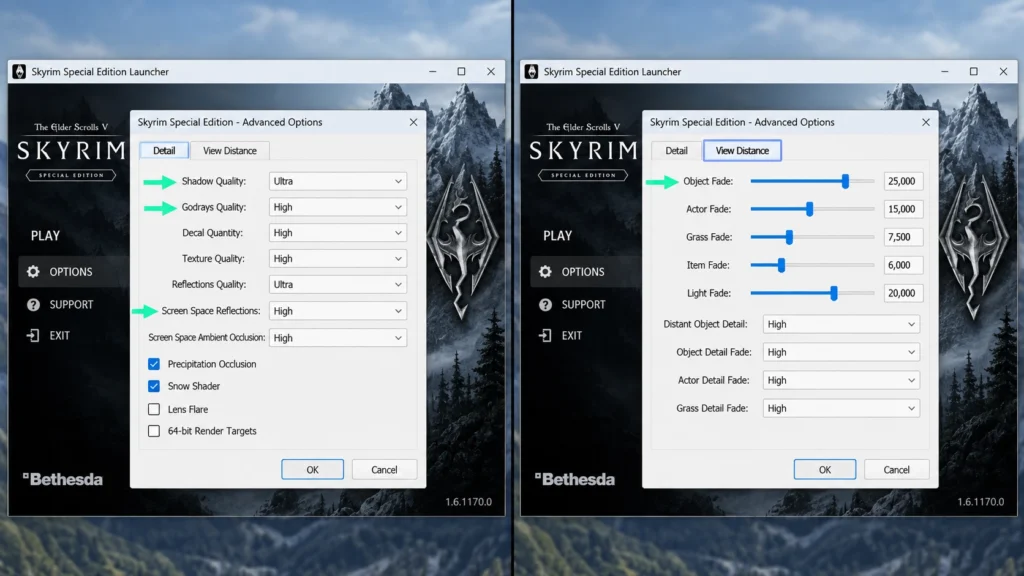Uncheck the Precipitation Occlusion checkbox

point(153,364)
